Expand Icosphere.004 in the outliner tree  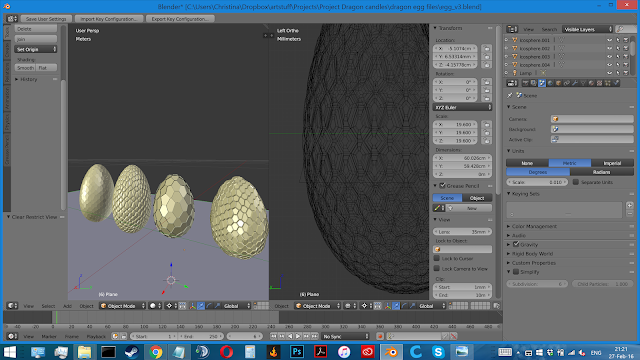[x=507, y=64]
